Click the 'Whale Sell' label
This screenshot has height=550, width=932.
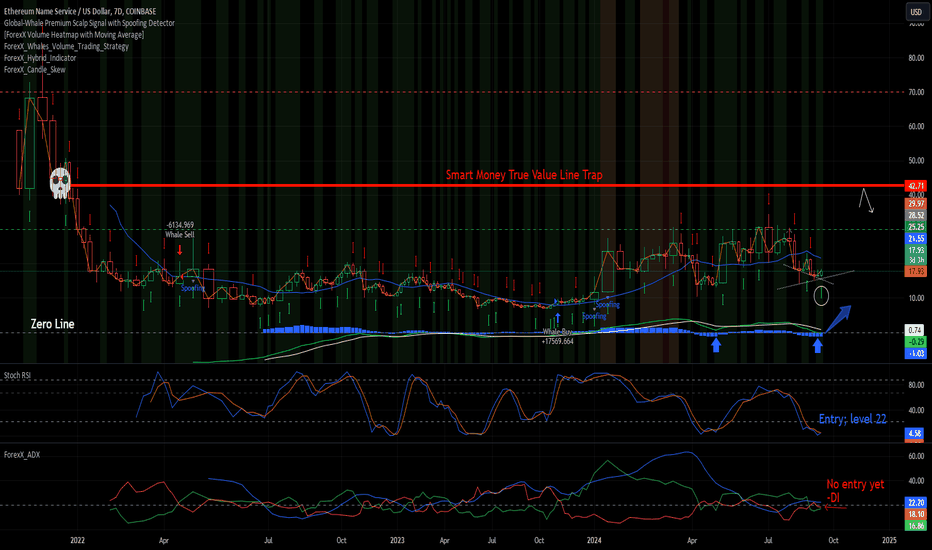click(180, 235)
